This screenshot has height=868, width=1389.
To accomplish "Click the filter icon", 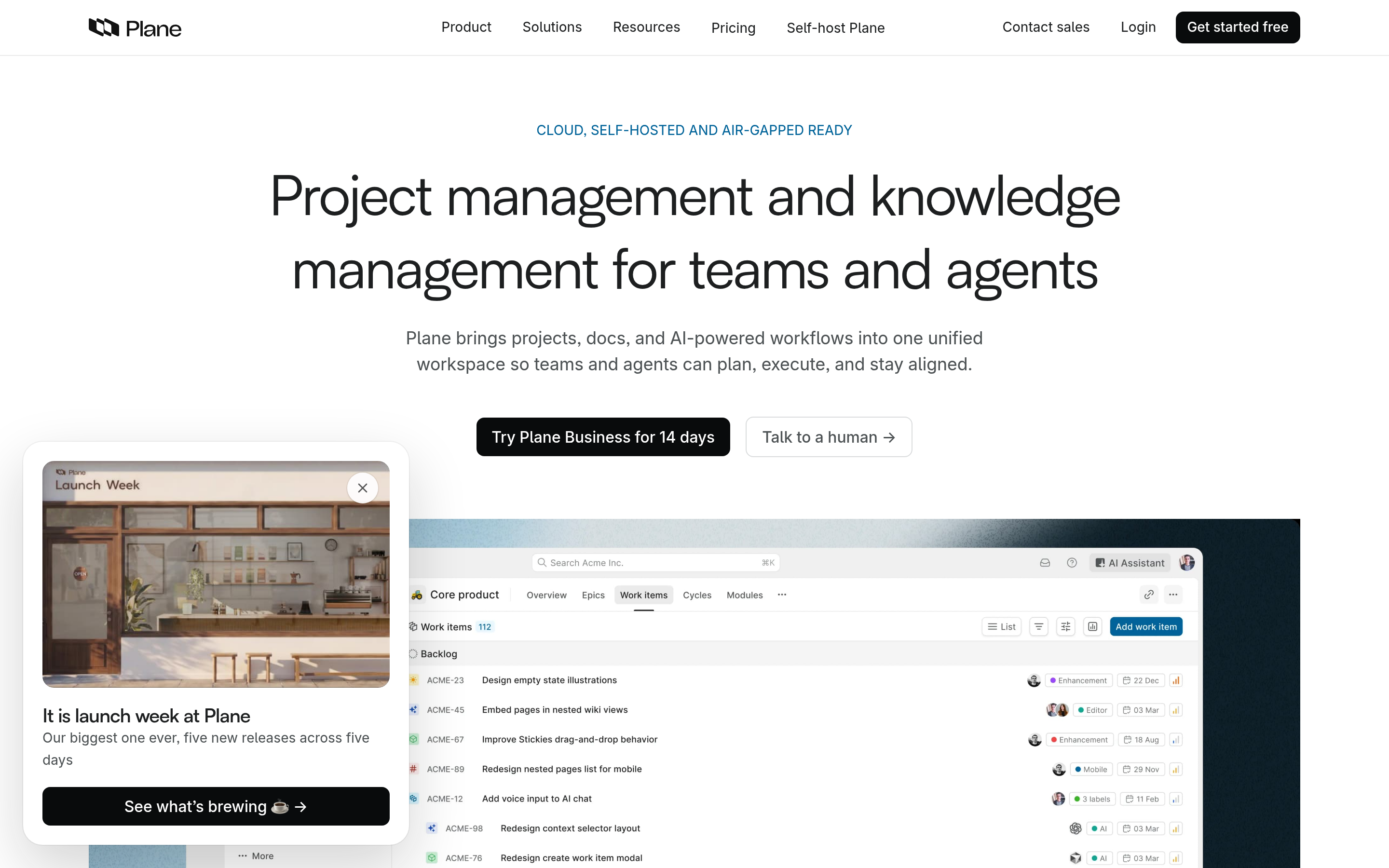I will coord(1038,626).
